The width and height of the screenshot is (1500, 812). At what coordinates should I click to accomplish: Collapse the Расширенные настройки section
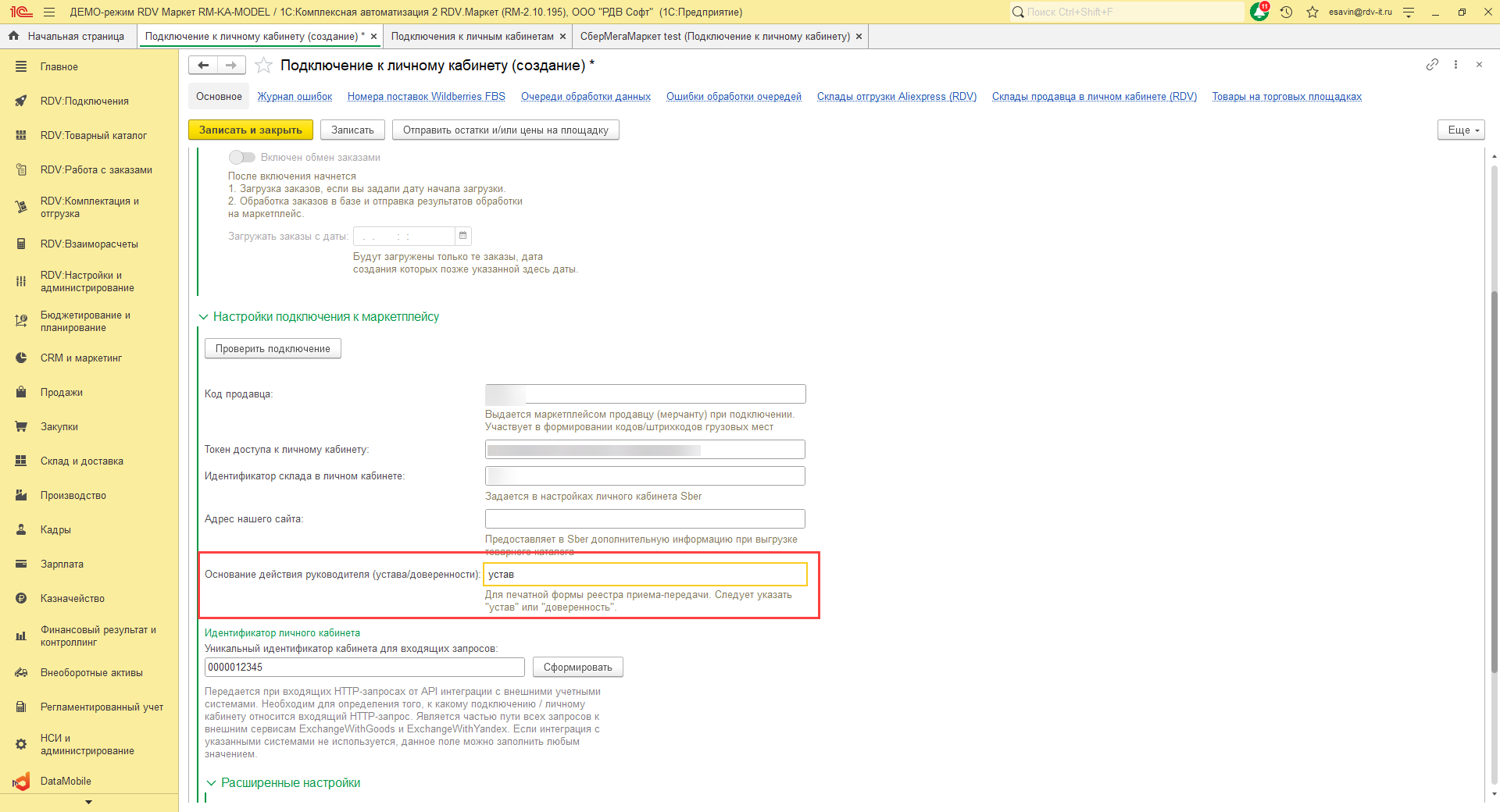coord(211,783)
